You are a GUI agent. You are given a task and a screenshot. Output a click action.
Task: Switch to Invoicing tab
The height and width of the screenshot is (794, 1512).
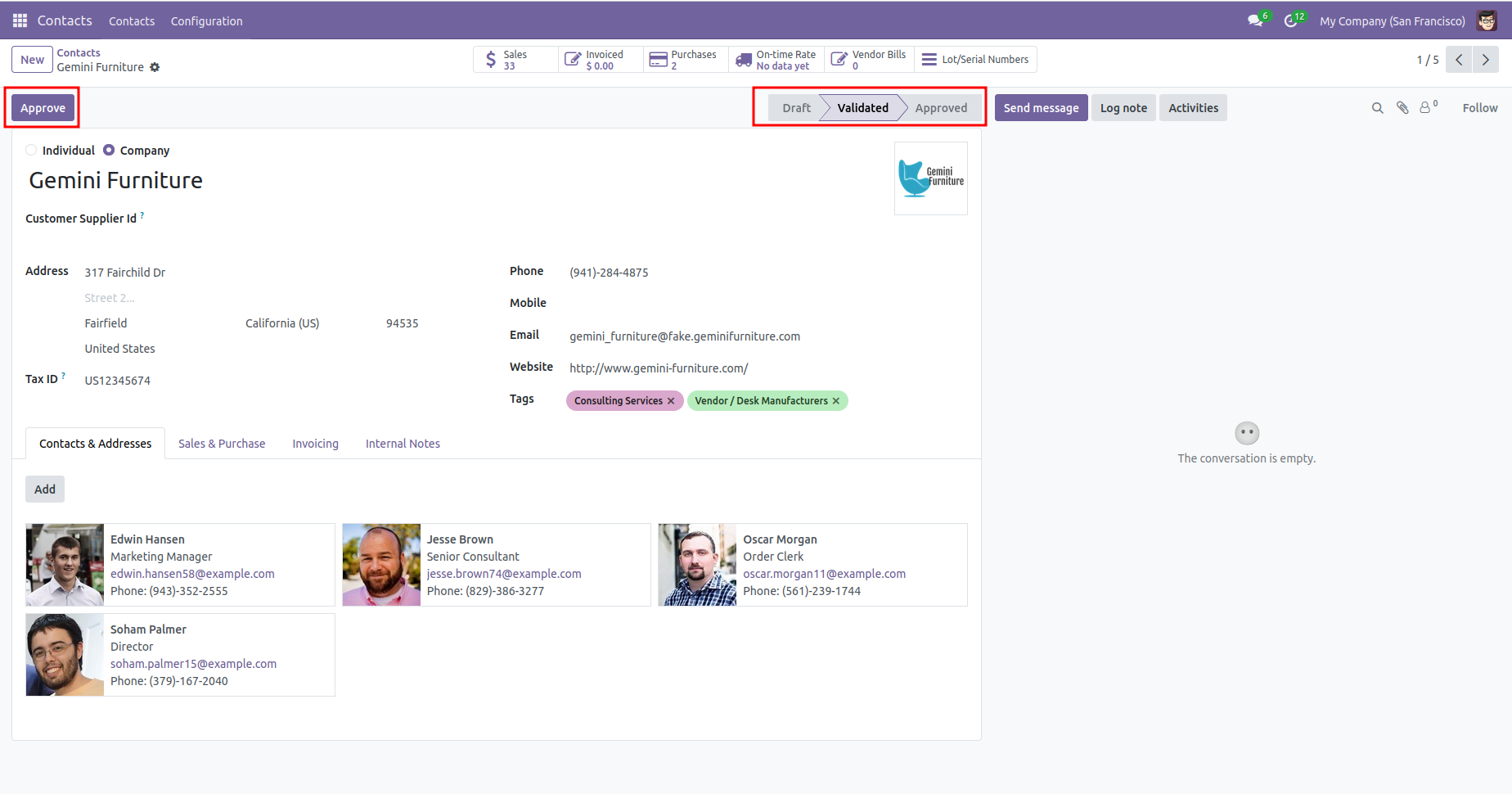(315, 444)
